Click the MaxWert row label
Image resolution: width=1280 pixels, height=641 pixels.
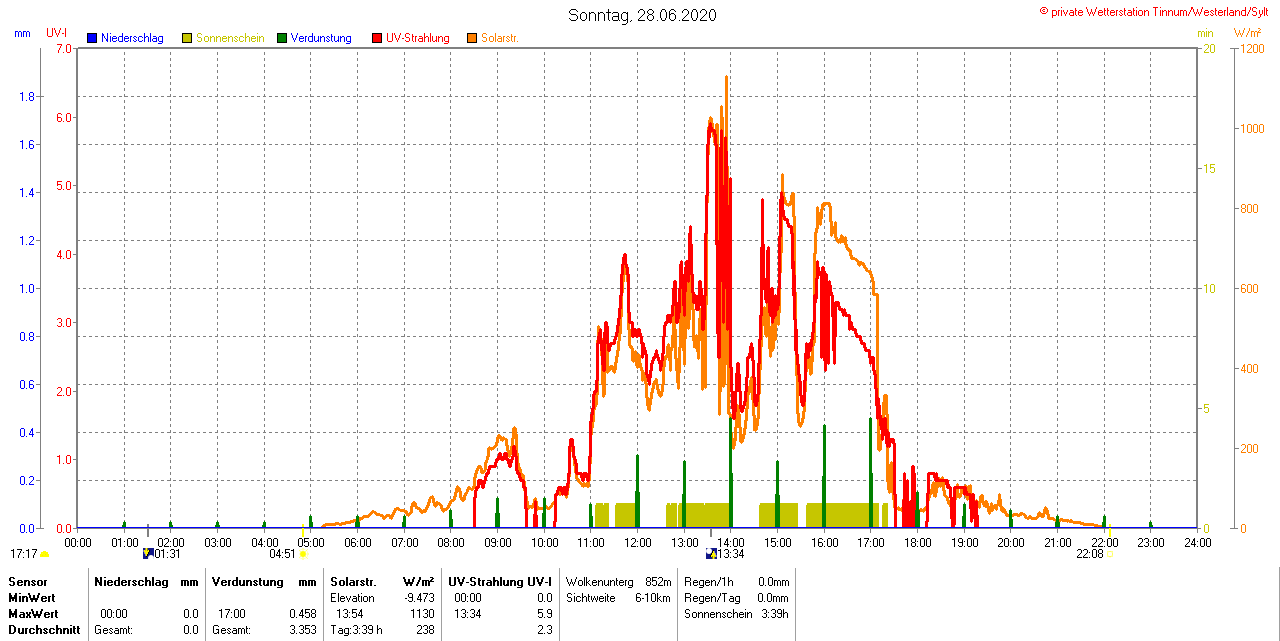point(33,614)
